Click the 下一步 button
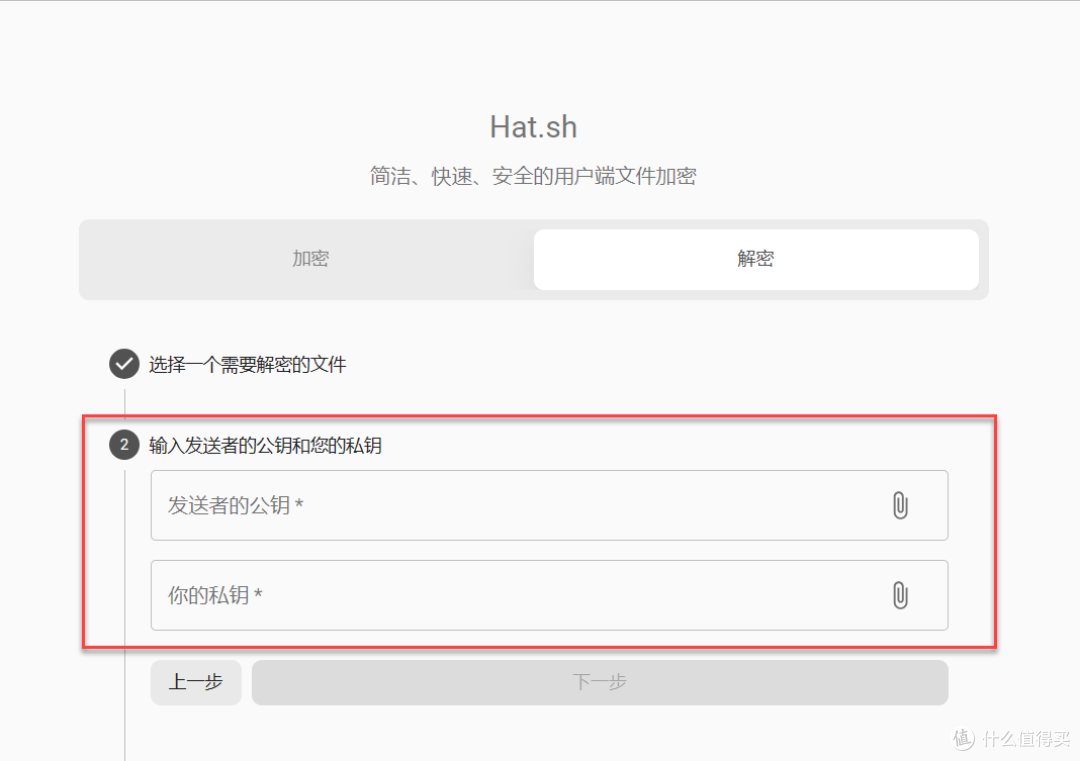 coord(600,682)
